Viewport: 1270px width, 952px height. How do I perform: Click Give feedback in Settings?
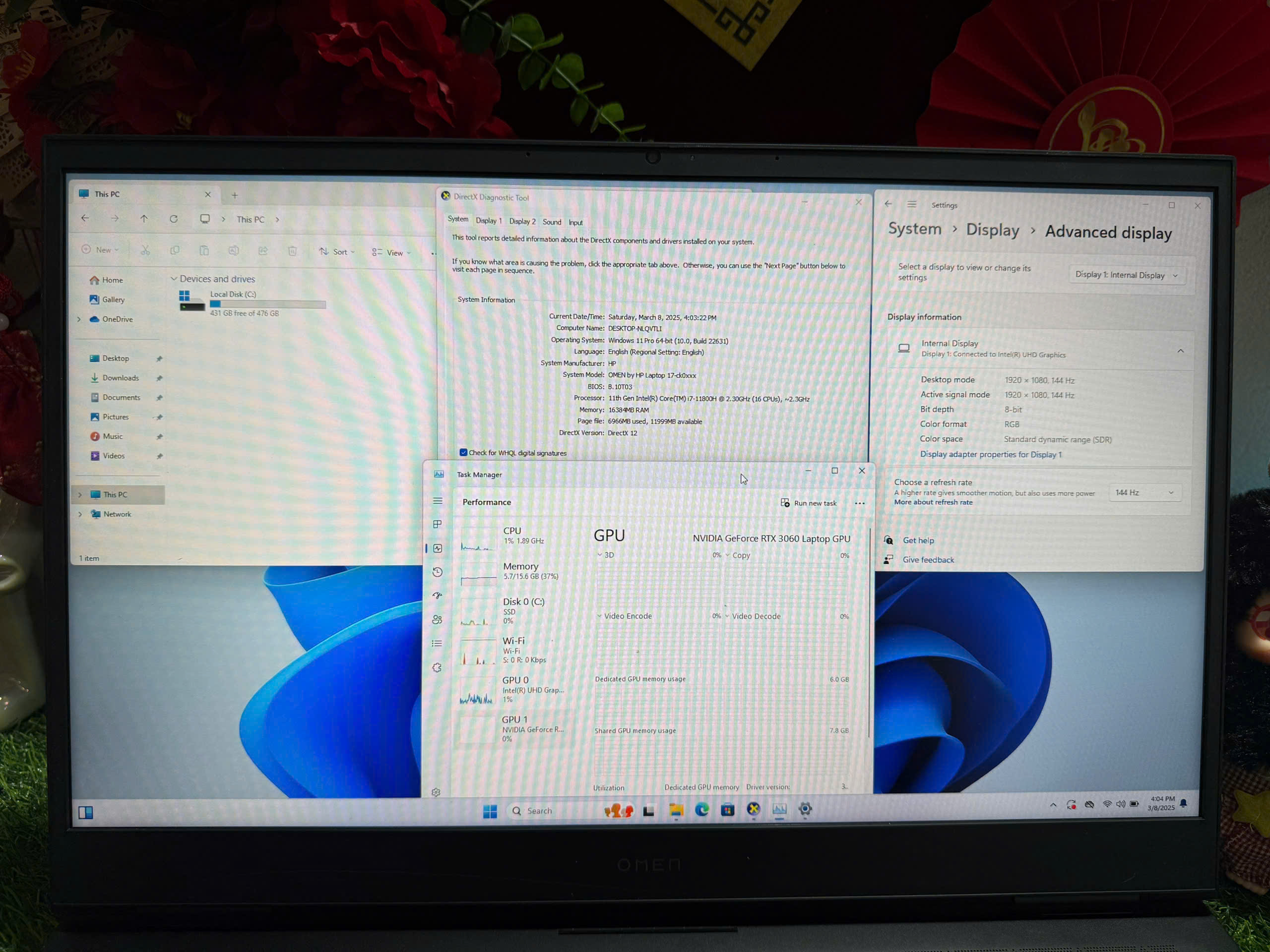928,559
